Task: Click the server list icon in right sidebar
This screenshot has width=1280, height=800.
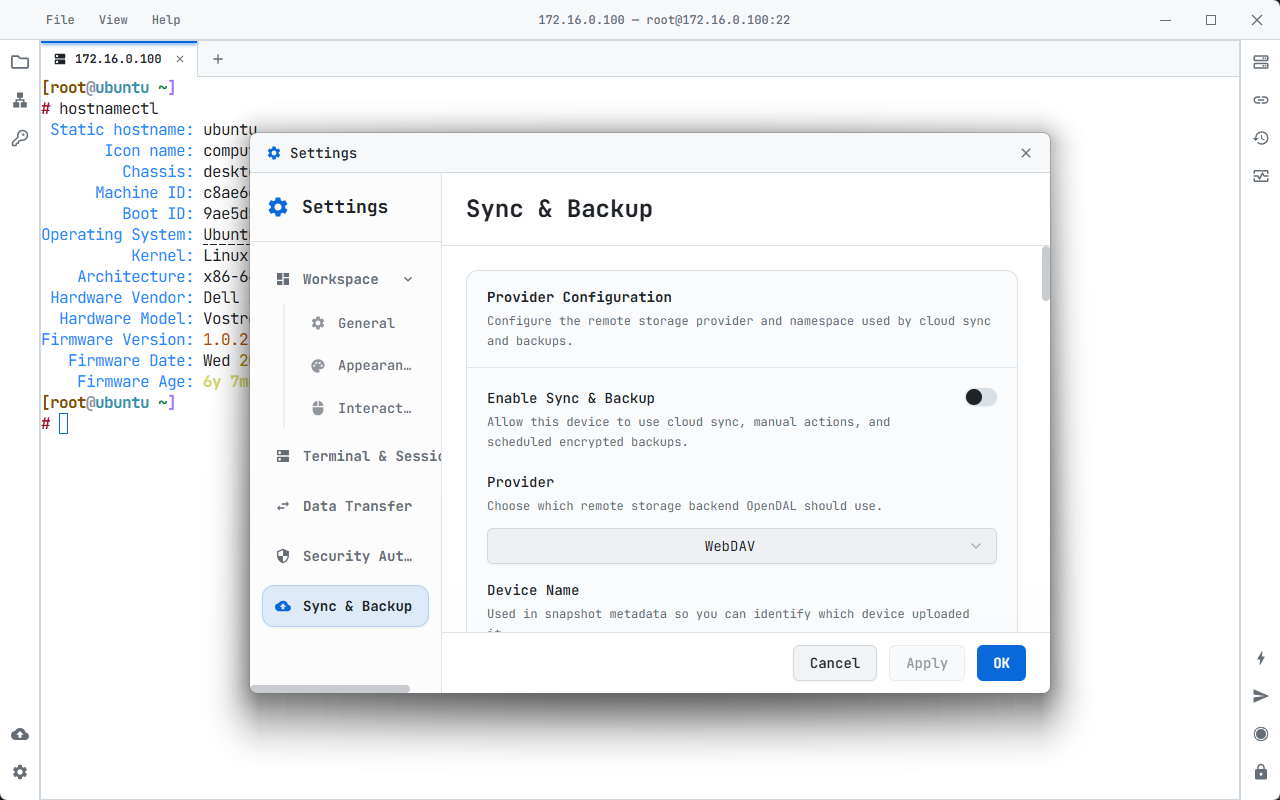Action: [1261, 62]
